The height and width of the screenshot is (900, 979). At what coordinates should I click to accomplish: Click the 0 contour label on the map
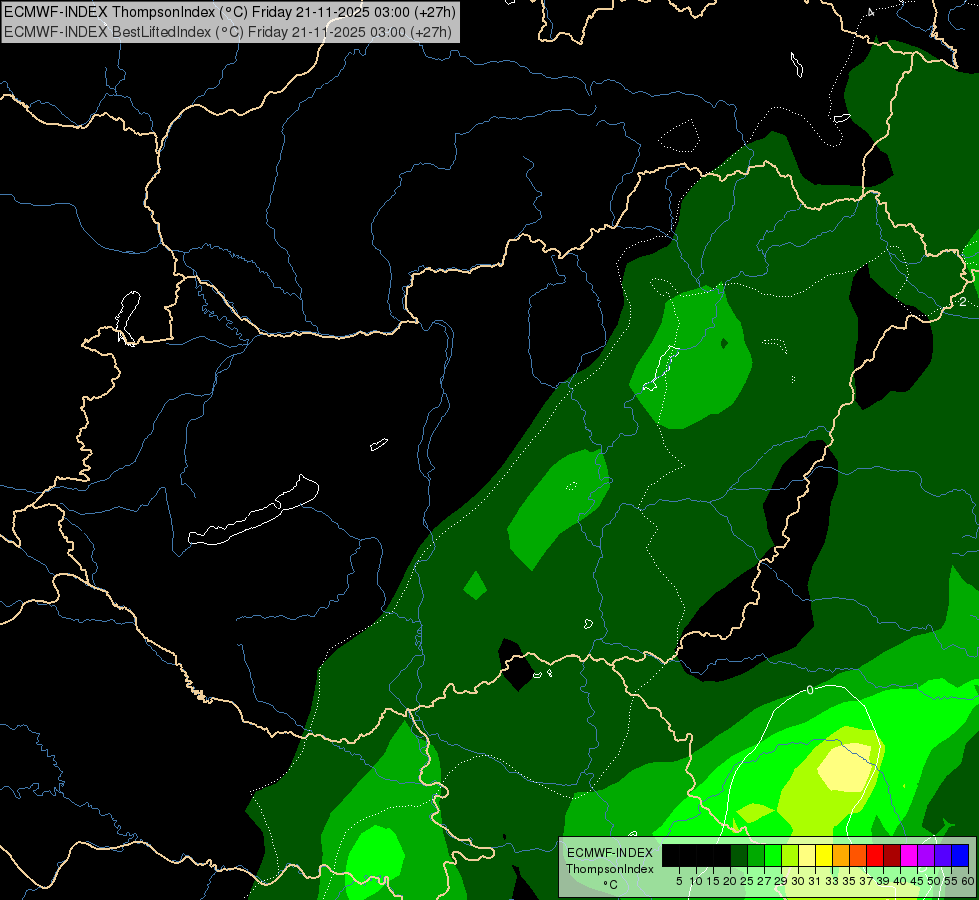pos(810,690)
